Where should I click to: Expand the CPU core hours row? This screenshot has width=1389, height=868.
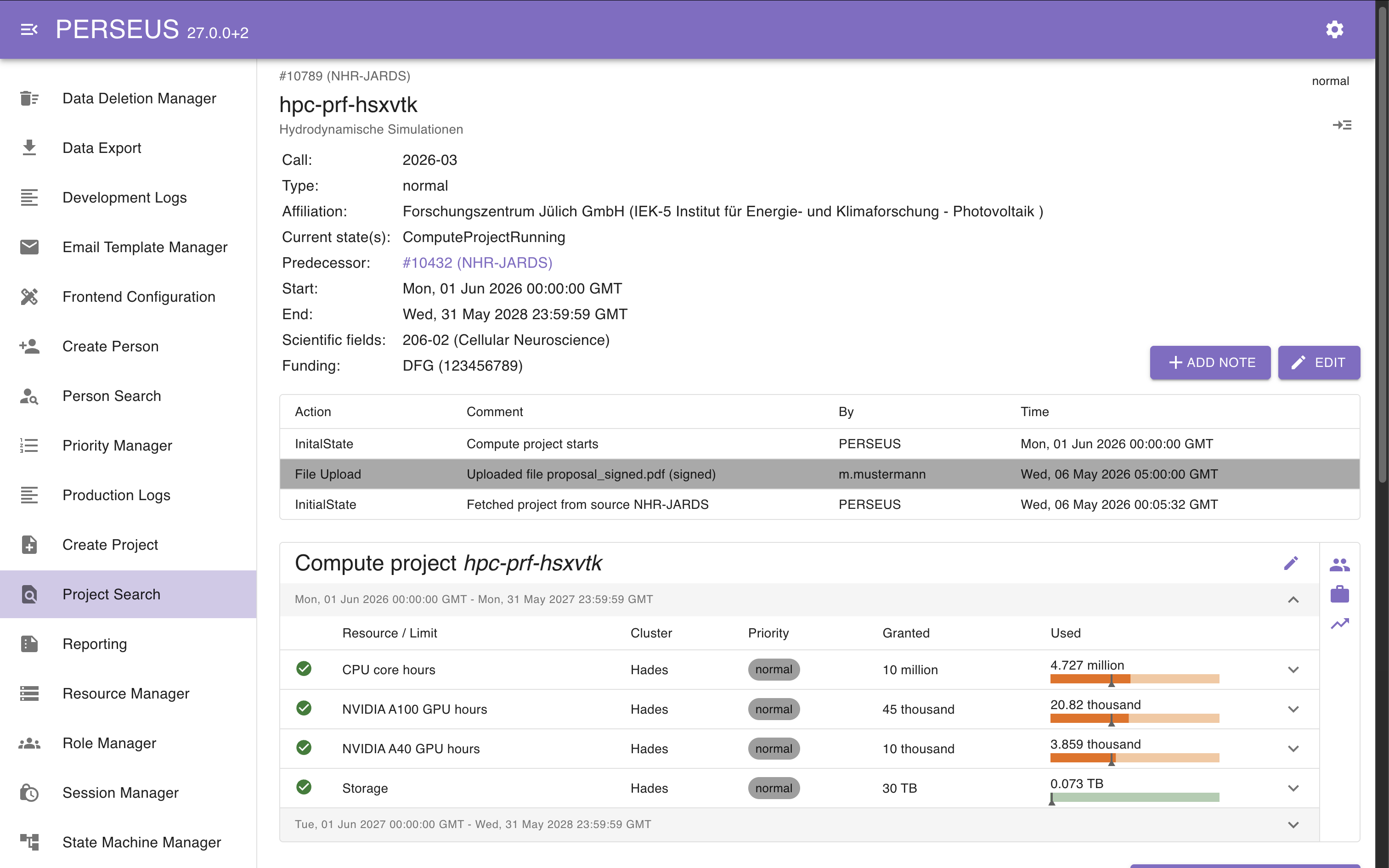coord(1293,670)
